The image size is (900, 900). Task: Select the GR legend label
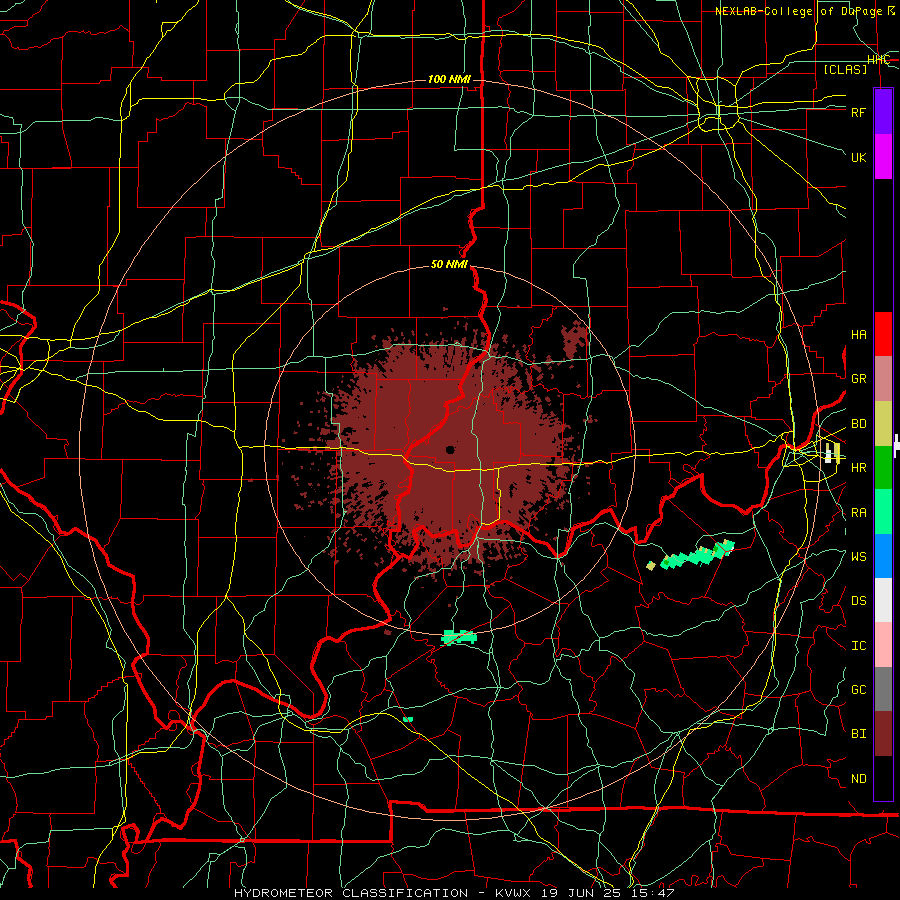pos(859,379)
